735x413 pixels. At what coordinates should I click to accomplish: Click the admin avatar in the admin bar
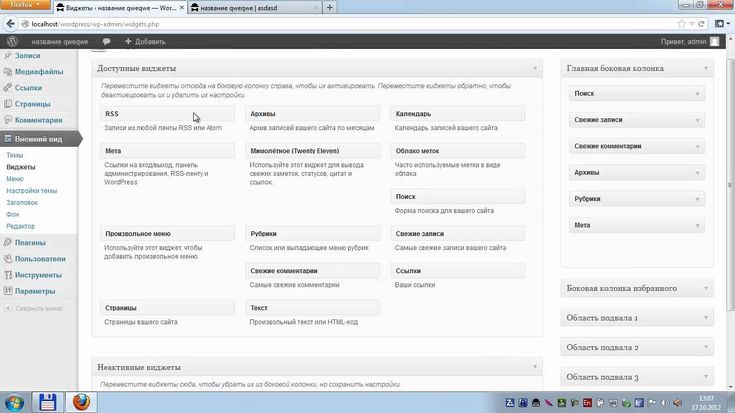tap(714, 42)
